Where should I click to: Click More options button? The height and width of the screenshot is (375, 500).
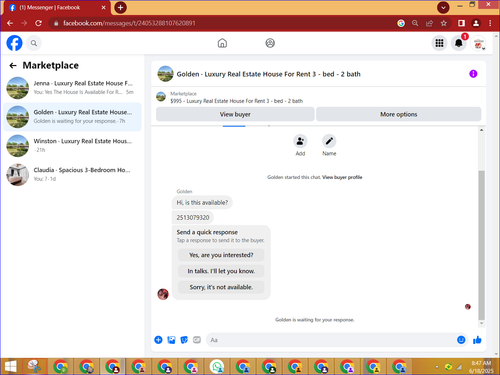pyautogui.click(x=399, y=114)
